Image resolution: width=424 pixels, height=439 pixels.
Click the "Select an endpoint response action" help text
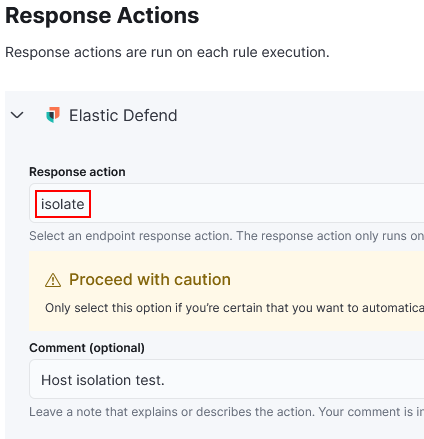coord(131,236)
